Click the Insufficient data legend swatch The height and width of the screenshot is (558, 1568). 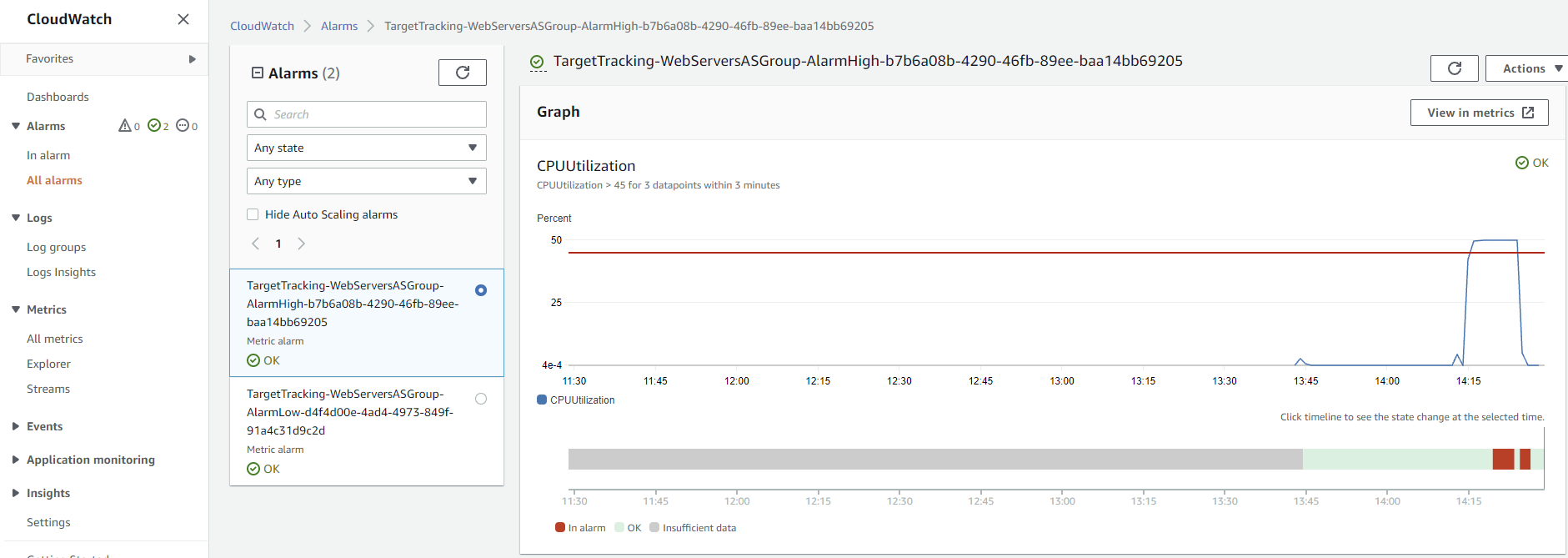[654, 527]
